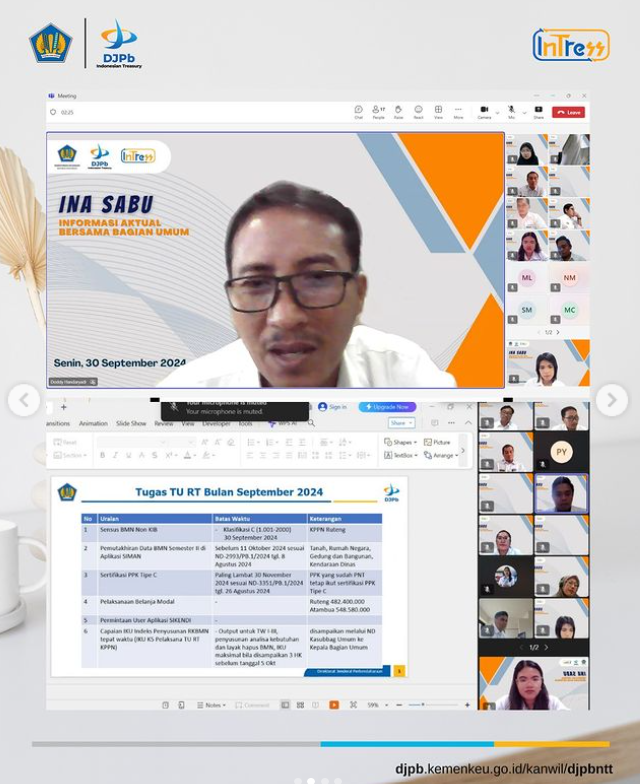Toggle Underline formatting

(x=128, y=455)
